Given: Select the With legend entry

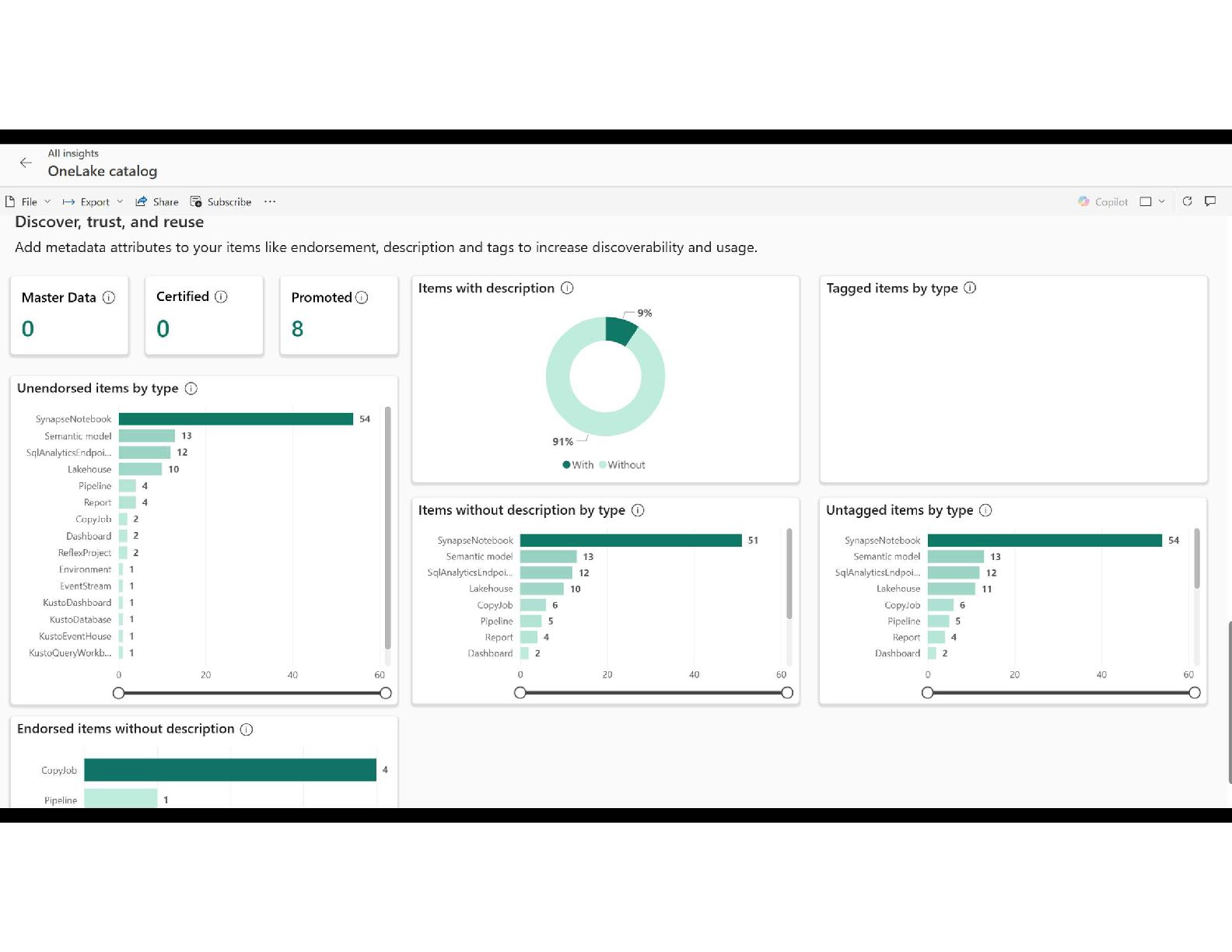Looking at the screenshot, I should point(578,465).
